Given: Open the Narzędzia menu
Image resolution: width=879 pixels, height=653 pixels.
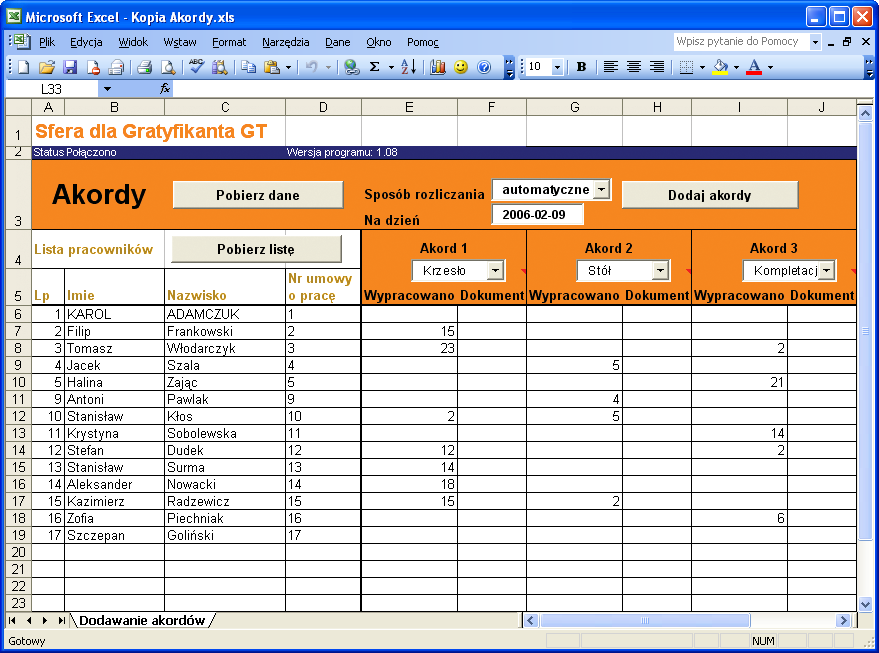Looking at the screenshot, I should pos(286,42).
